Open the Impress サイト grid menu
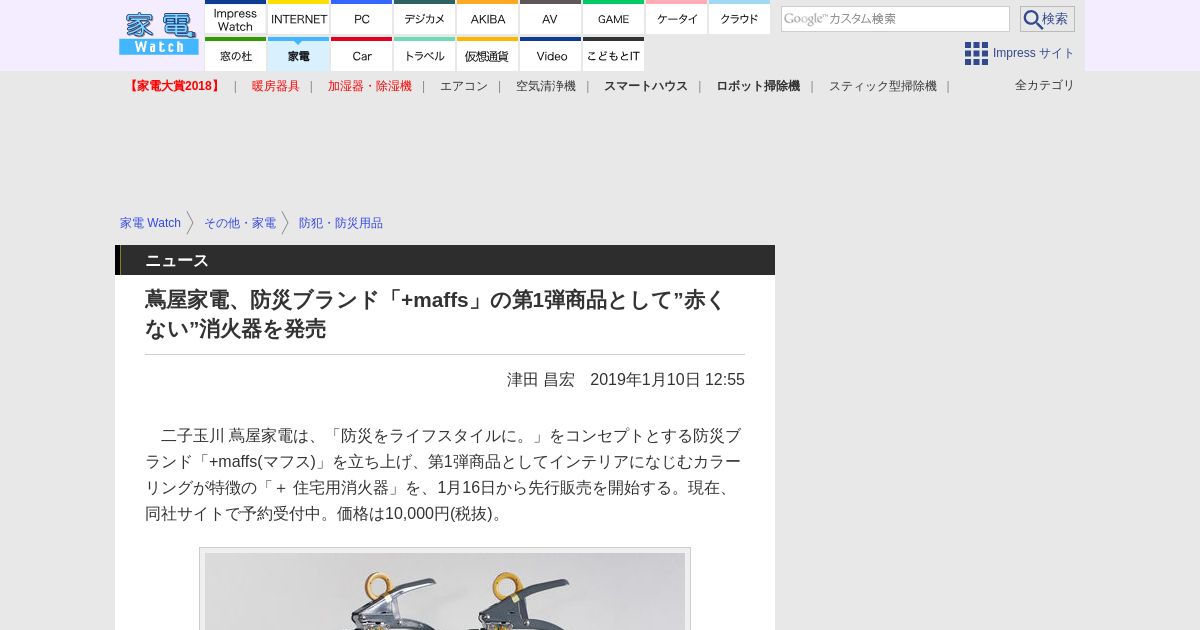This screenshot has width=1200, height=630. click(x=1019, y=53)
